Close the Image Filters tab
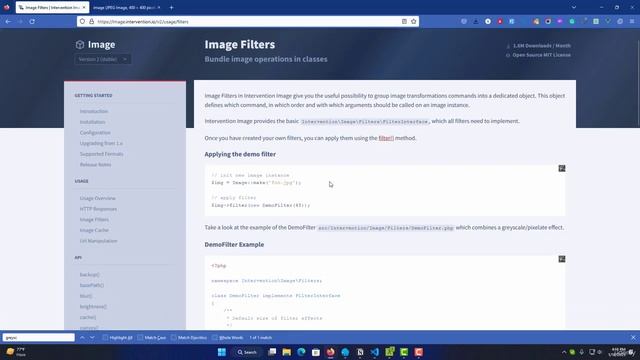Image resolution: width=640 pixels, height=360 pixels. pyautogui.click(x=84, y=7)
